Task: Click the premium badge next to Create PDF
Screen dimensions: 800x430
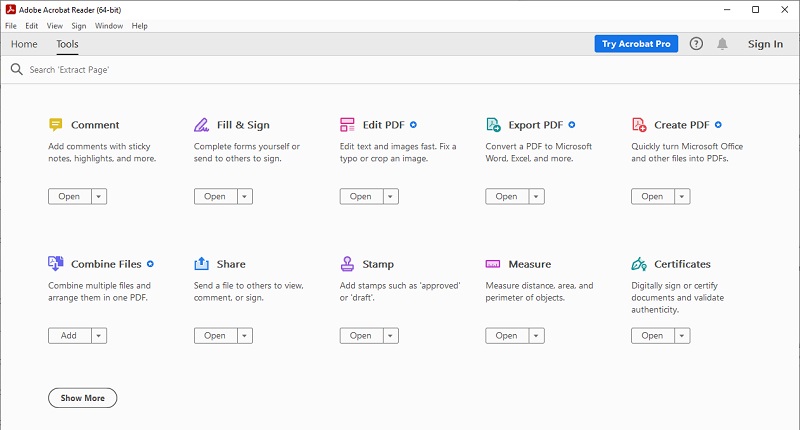Action: pyautogui.click(x=718, y=124)
